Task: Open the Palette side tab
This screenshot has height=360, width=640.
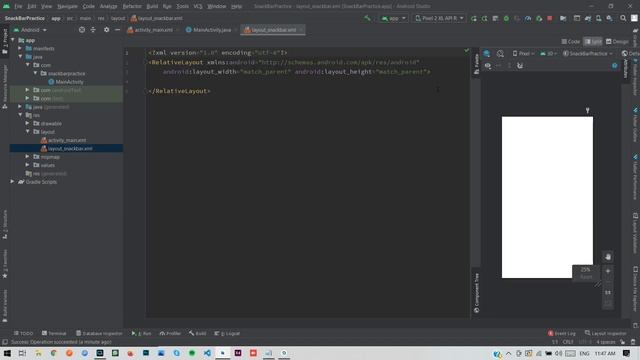Action: point(476,64)
